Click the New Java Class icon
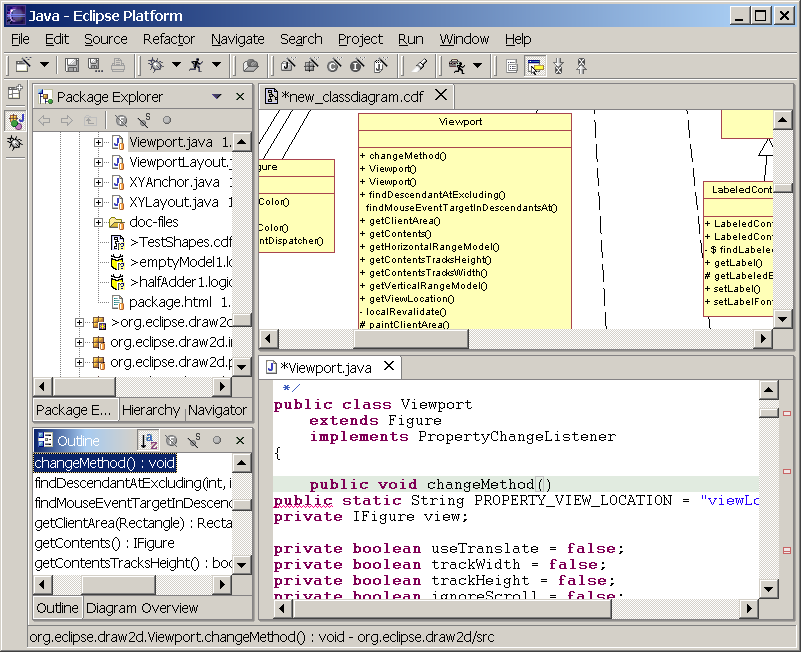The width and height of the screenshot is (801, 652). (x=334, y=65)
